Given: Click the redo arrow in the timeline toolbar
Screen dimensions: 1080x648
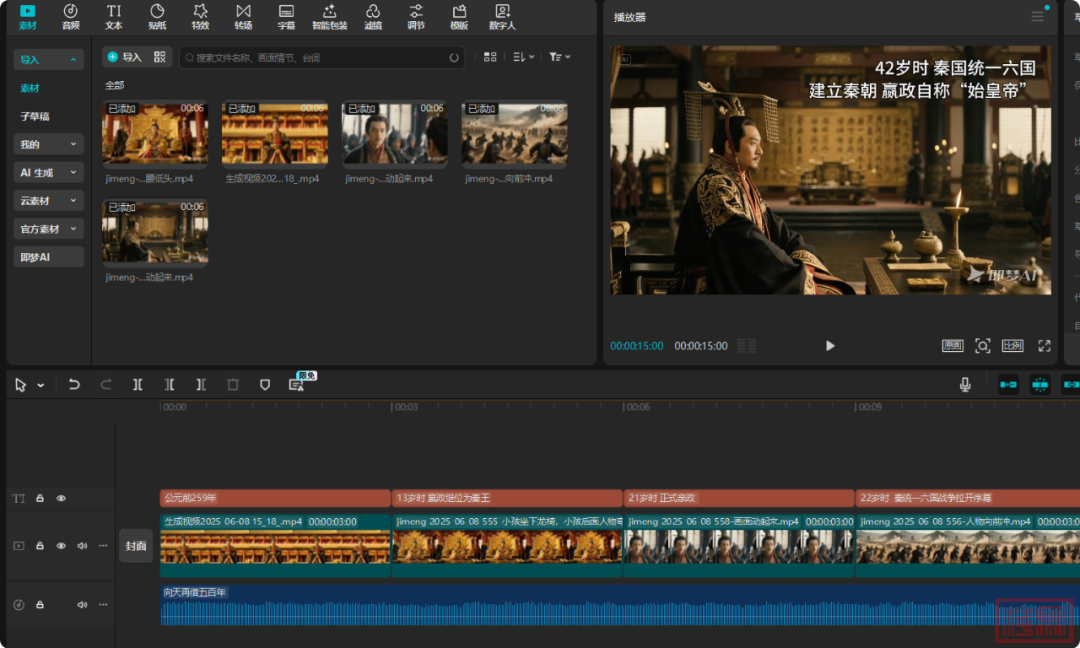Looking at the screenshot, I should click(105, 384).
